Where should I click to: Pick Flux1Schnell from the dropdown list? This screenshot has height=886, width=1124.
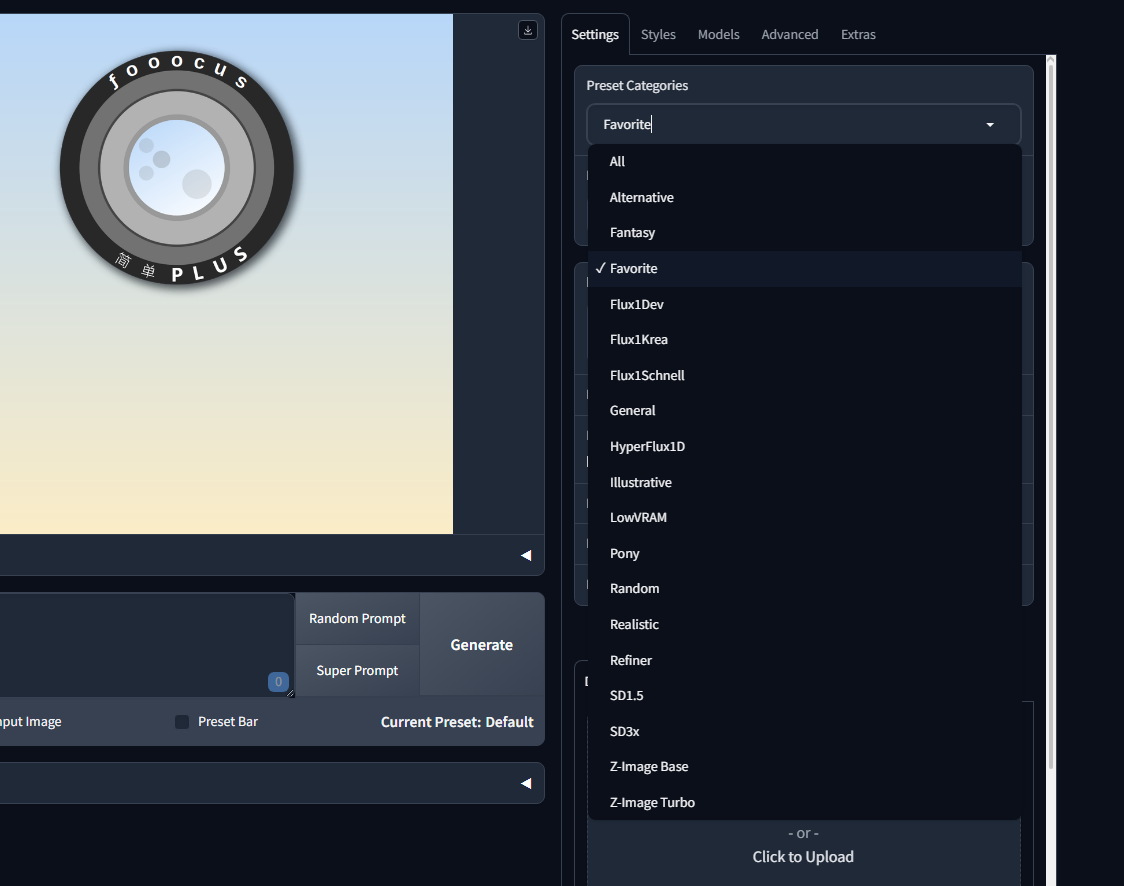click(x=804, y=376)
